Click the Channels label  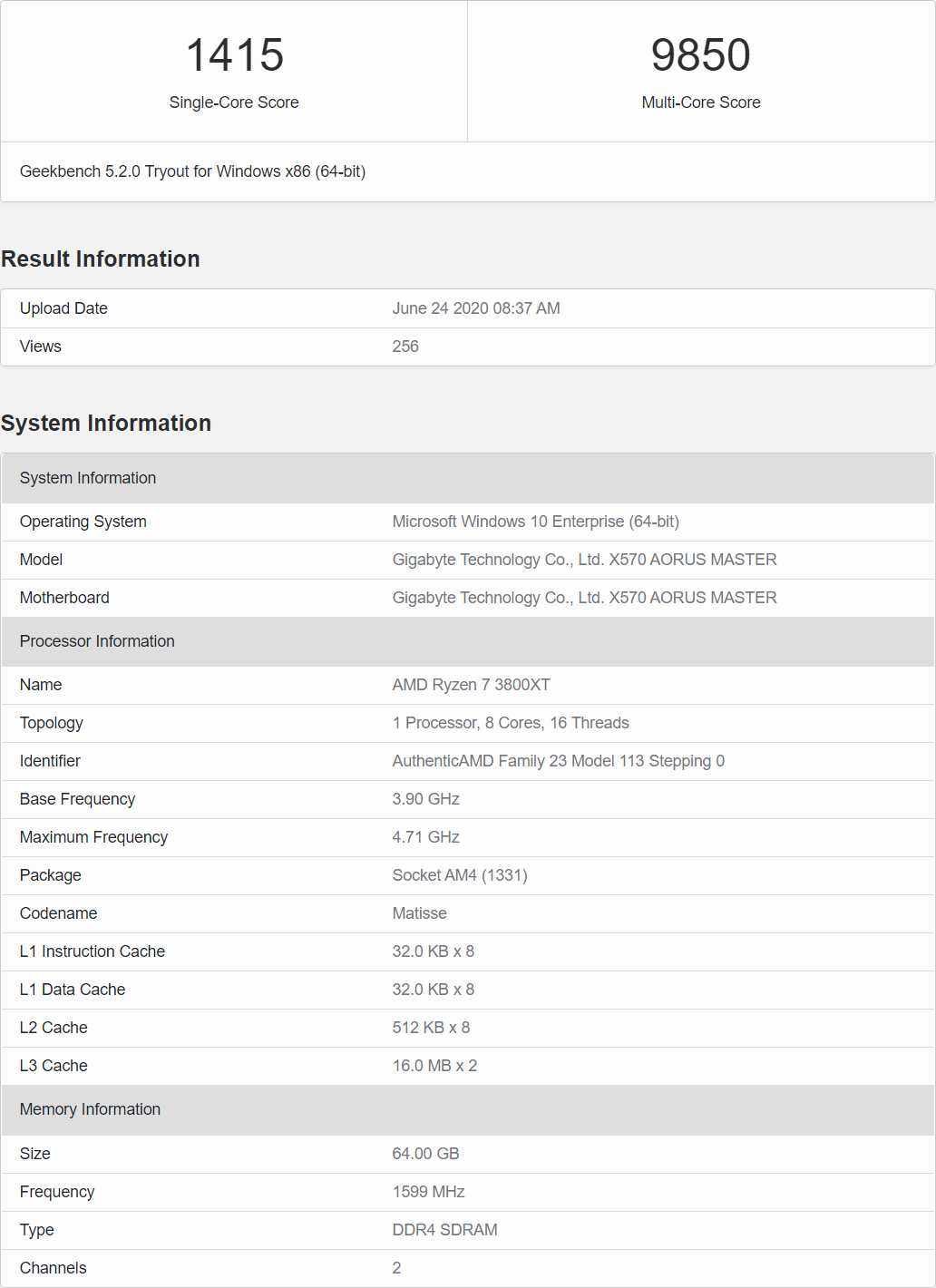point(54,1268)
